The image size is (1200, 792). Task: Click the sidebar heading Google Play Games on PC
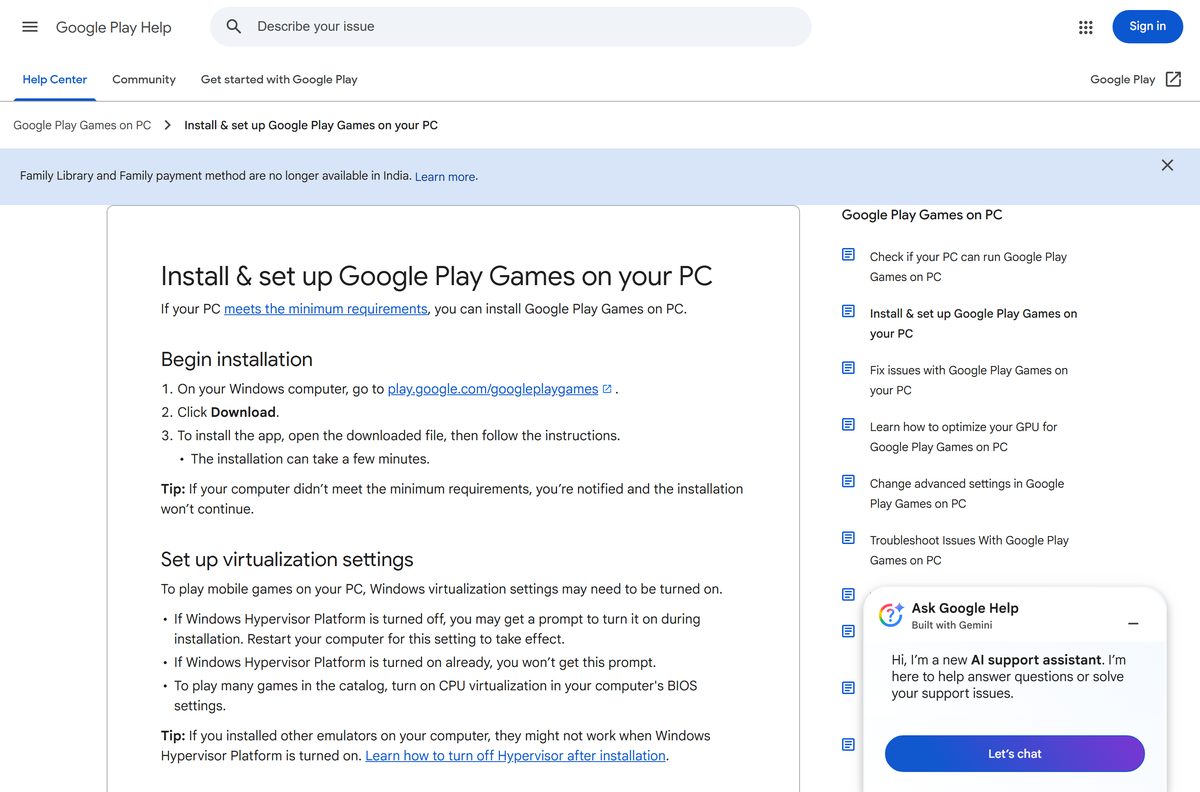922,215
